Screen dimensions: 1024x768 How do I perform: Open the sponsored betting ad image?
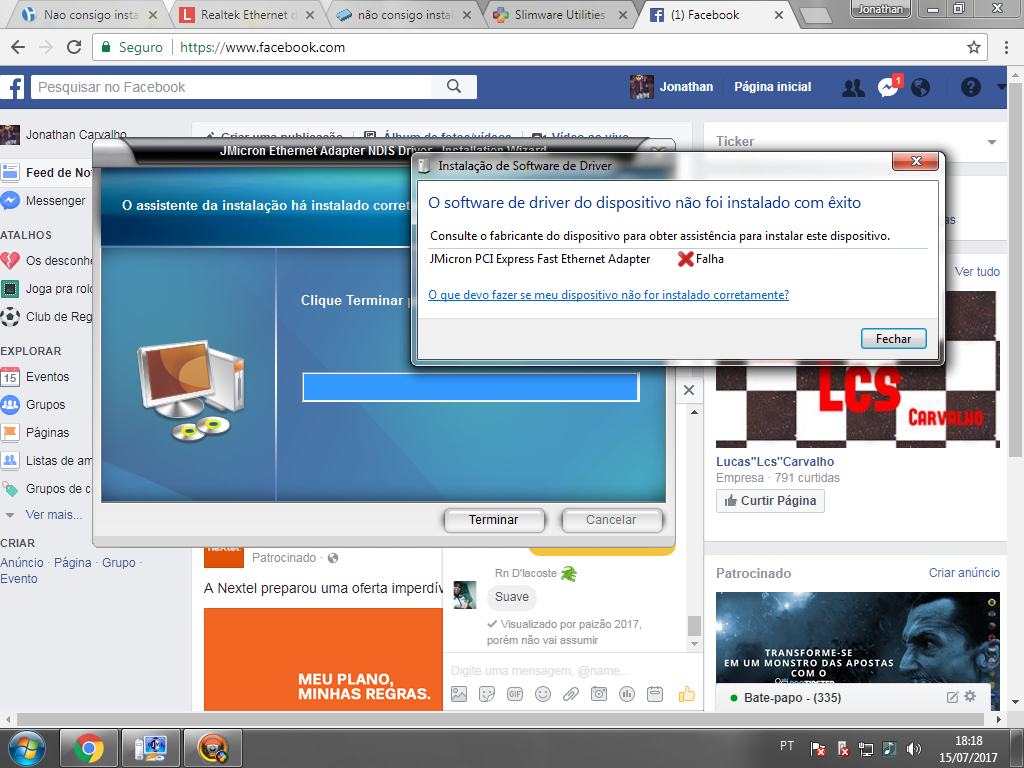(x=857, y=638)
